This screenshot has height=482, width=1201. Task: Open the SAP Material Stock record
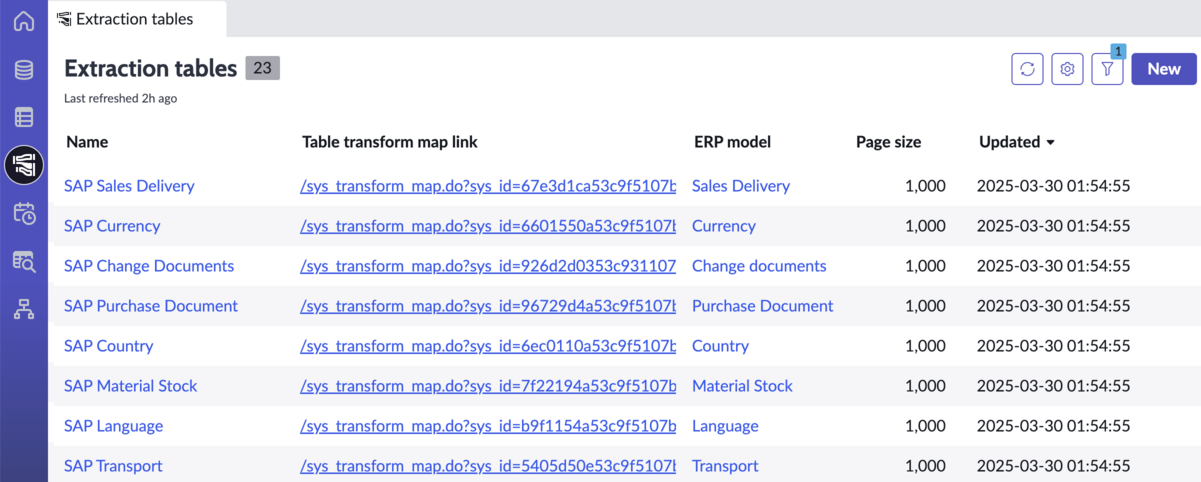point(131,386)
